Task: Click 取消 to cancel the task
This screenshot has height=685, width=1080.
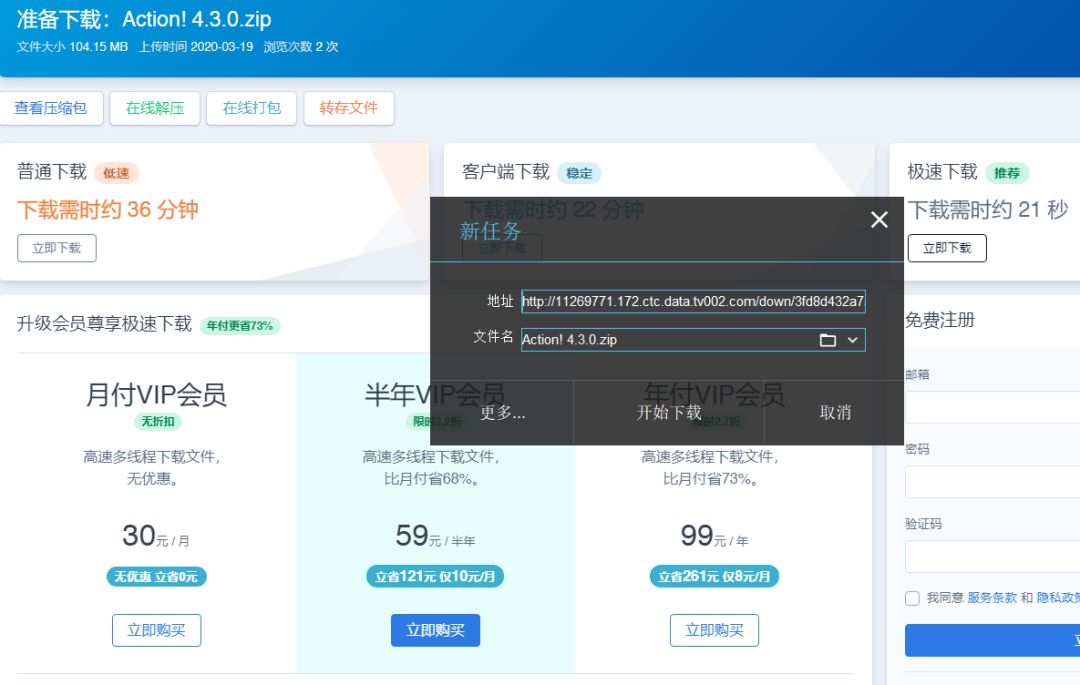Action: pos(835,412)
